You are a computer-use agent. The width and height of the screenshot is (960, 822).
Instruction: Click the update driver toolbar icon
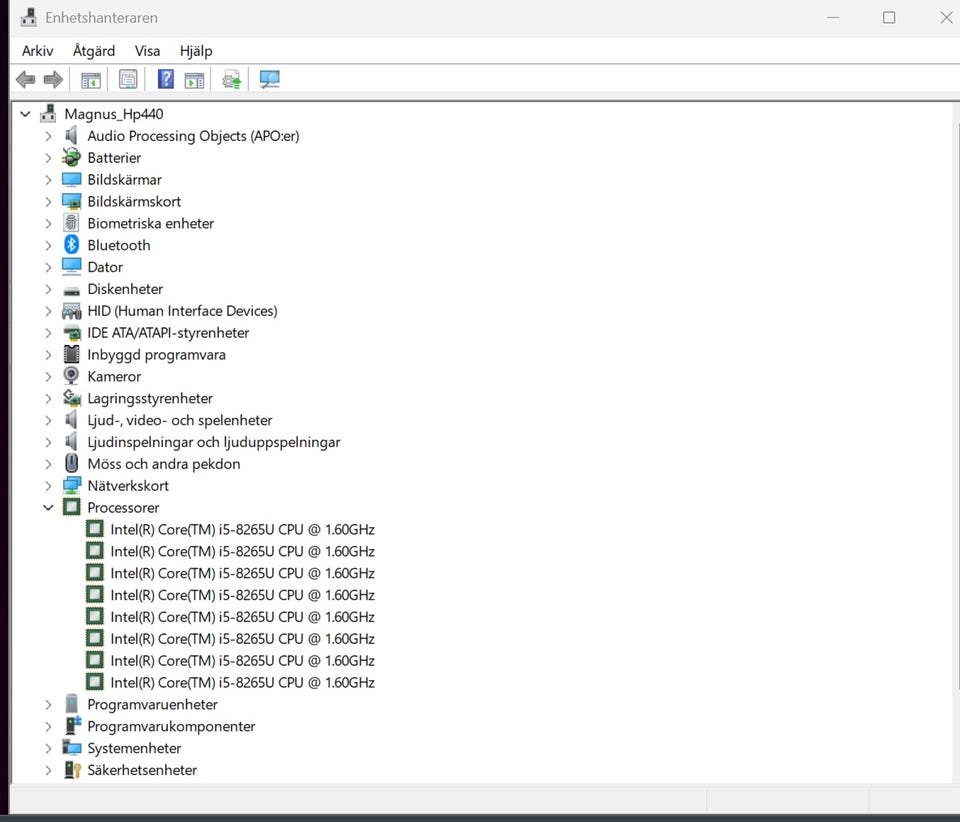tap(231, 80)
